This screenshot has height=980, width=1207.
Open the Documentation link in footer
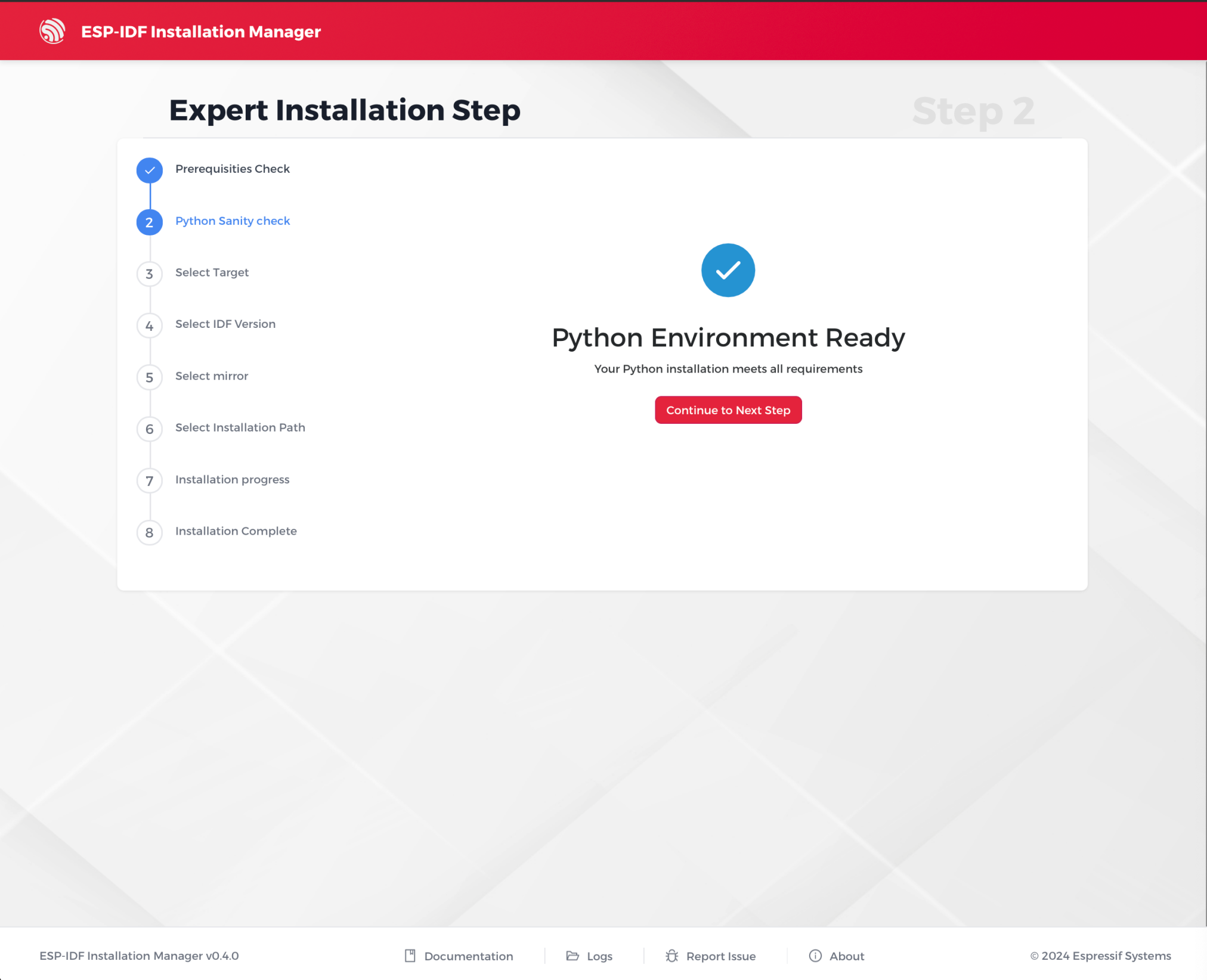click(x=468, y=956)
